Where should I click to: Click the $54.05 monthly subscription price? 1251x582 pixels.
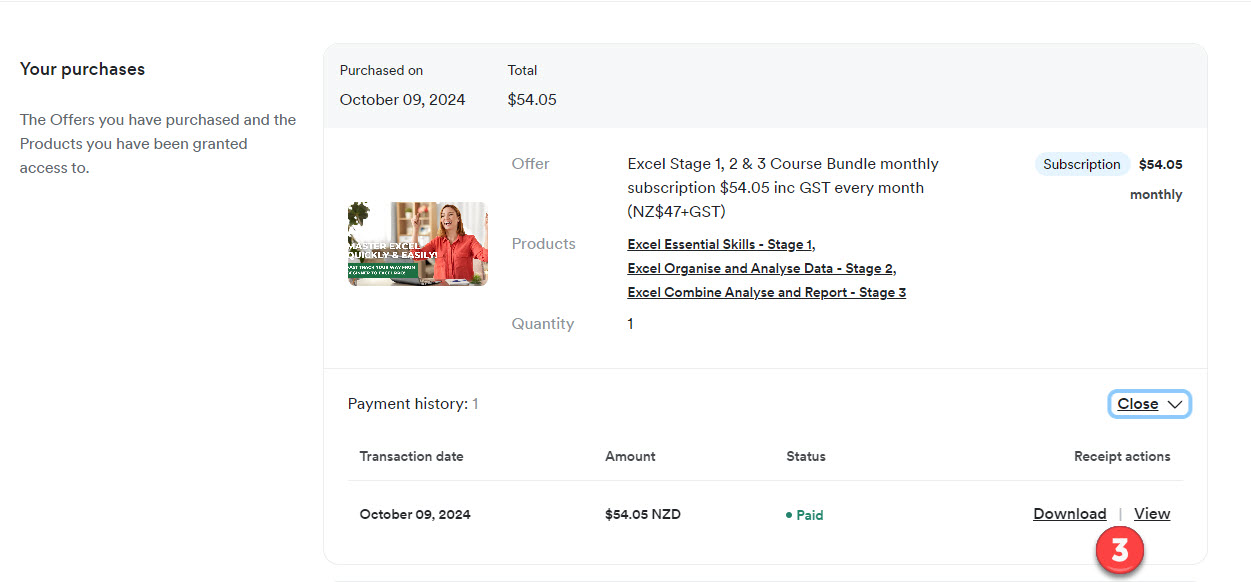(1160, 165)
